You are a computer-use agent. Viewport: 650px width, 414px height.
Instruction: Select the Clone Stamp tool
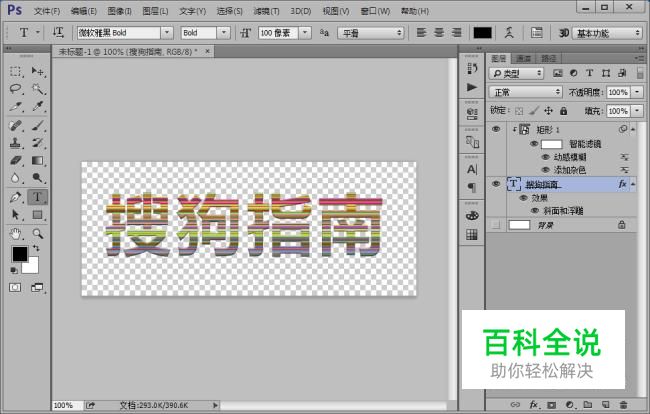pyautogui.click(x=16, y=143)
